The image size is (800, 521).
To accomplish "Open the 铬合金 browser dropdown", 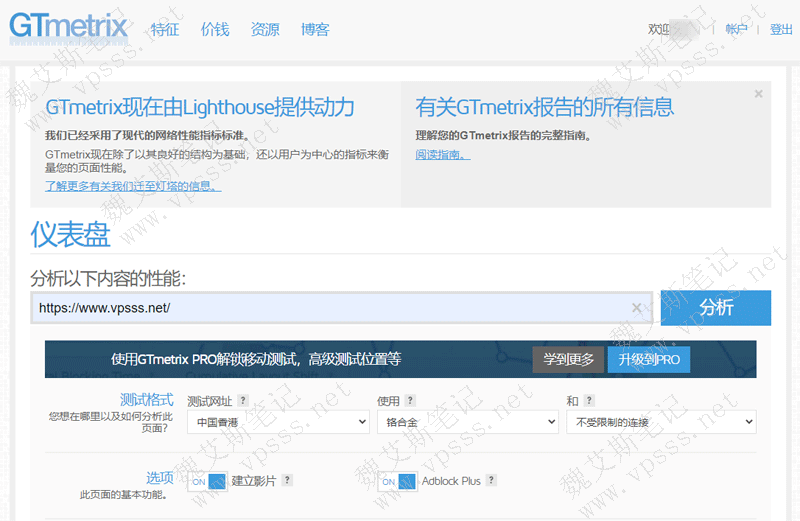I will (468, 422).
